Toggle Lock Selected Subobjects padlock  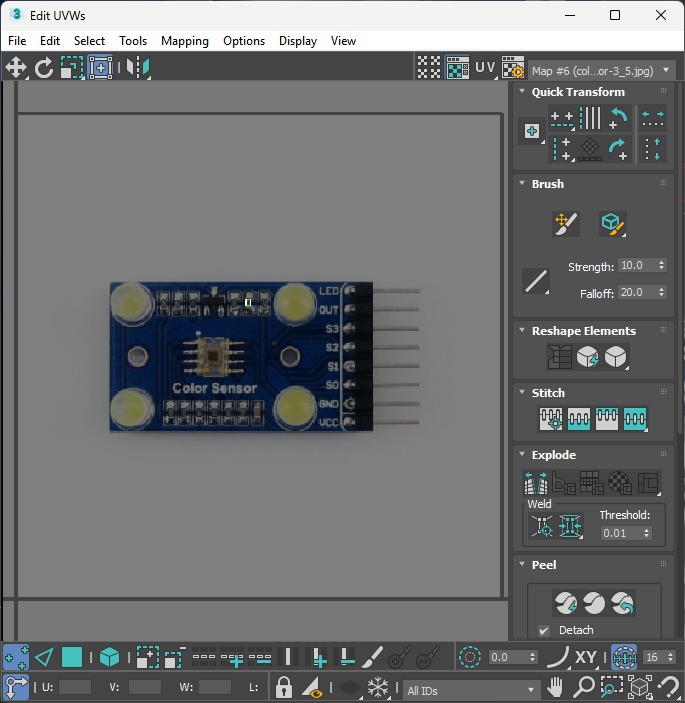[283, 687]
